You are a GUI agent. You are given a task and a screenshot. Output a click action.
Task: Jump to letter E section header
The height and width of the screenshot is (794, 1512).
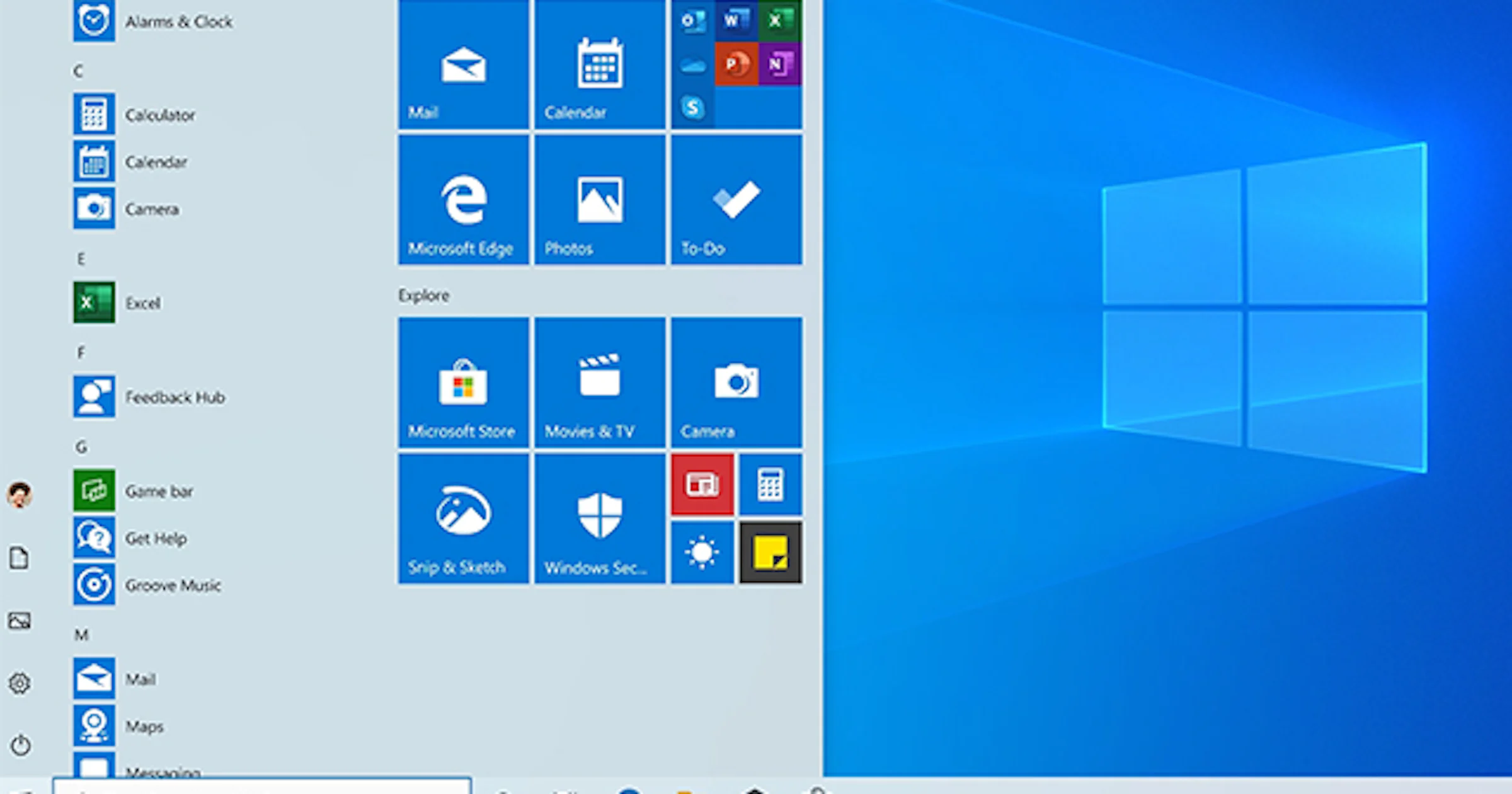click(81, 258)
